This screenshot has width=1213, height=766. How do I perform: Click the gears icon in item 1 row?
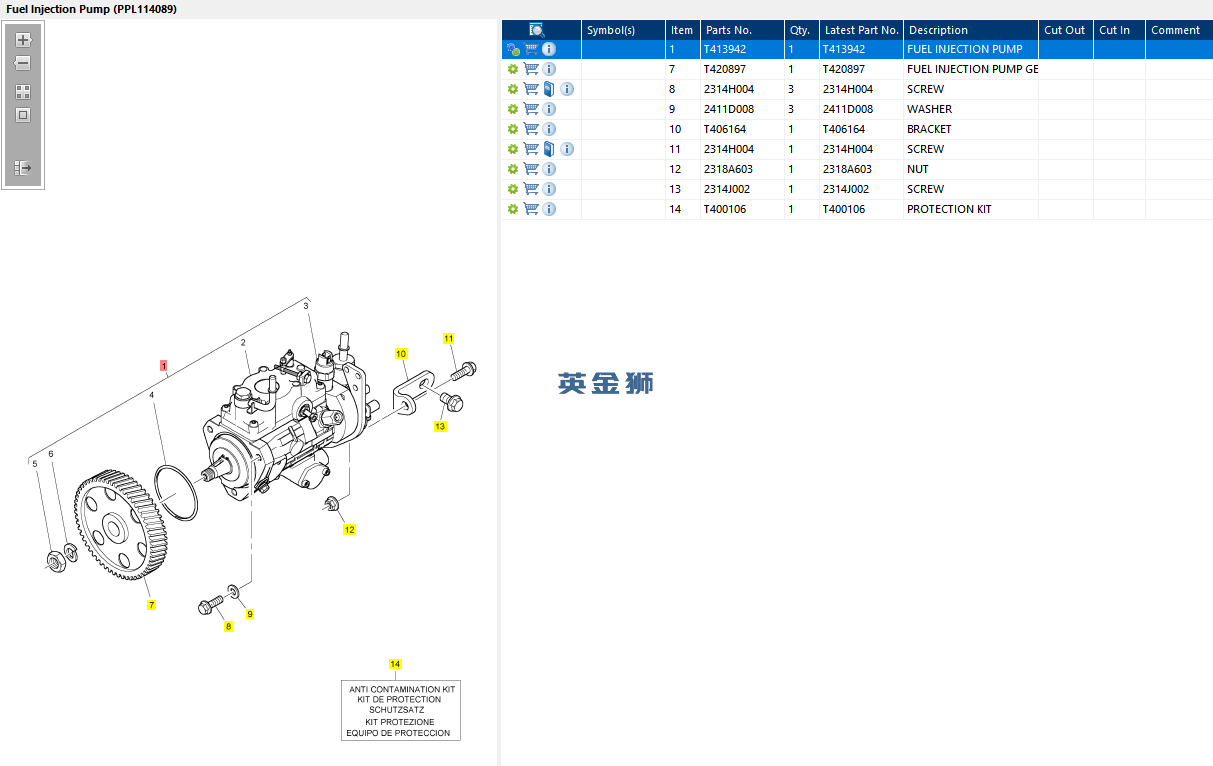tap(513, 49)
